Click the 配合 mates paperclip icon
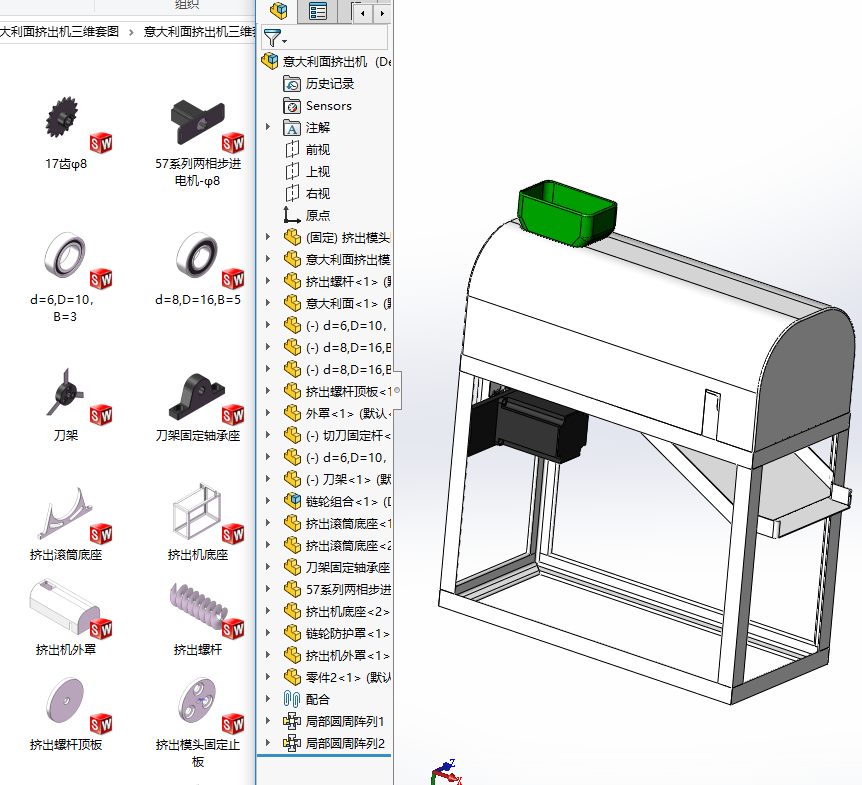The width and height of the screenshot is (862, 785). [x=291, y=699]
